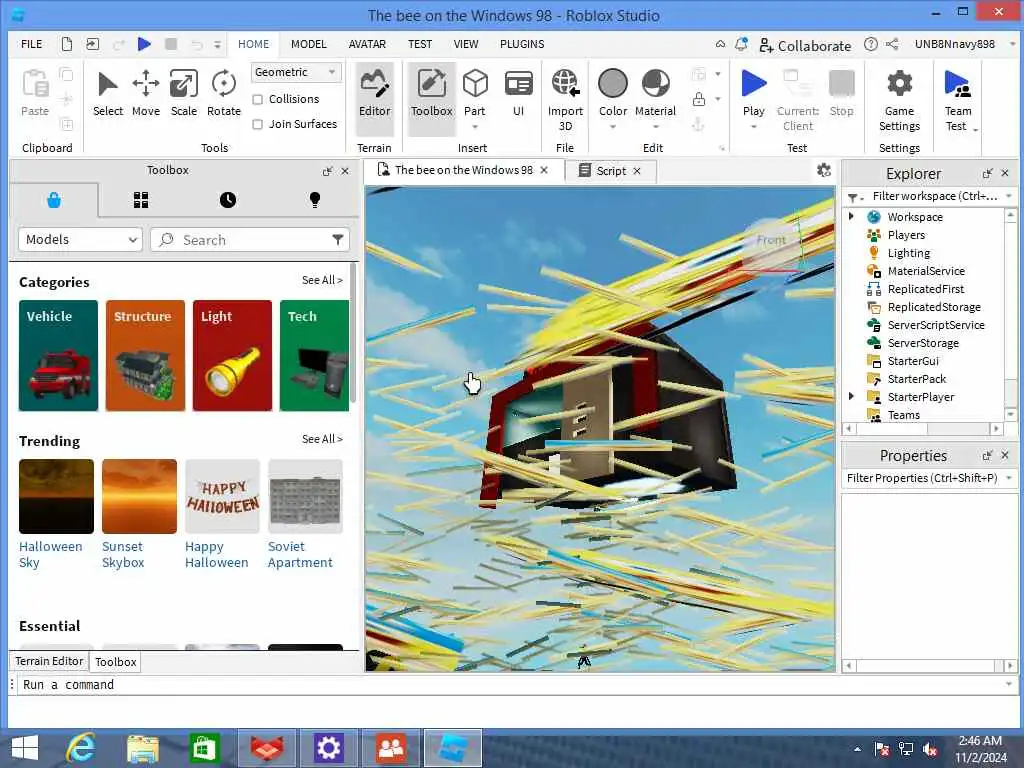Viewport: 1024px width, 768px height.
Task: Open the command bar history dropdown
Action: coord(1009,684)
